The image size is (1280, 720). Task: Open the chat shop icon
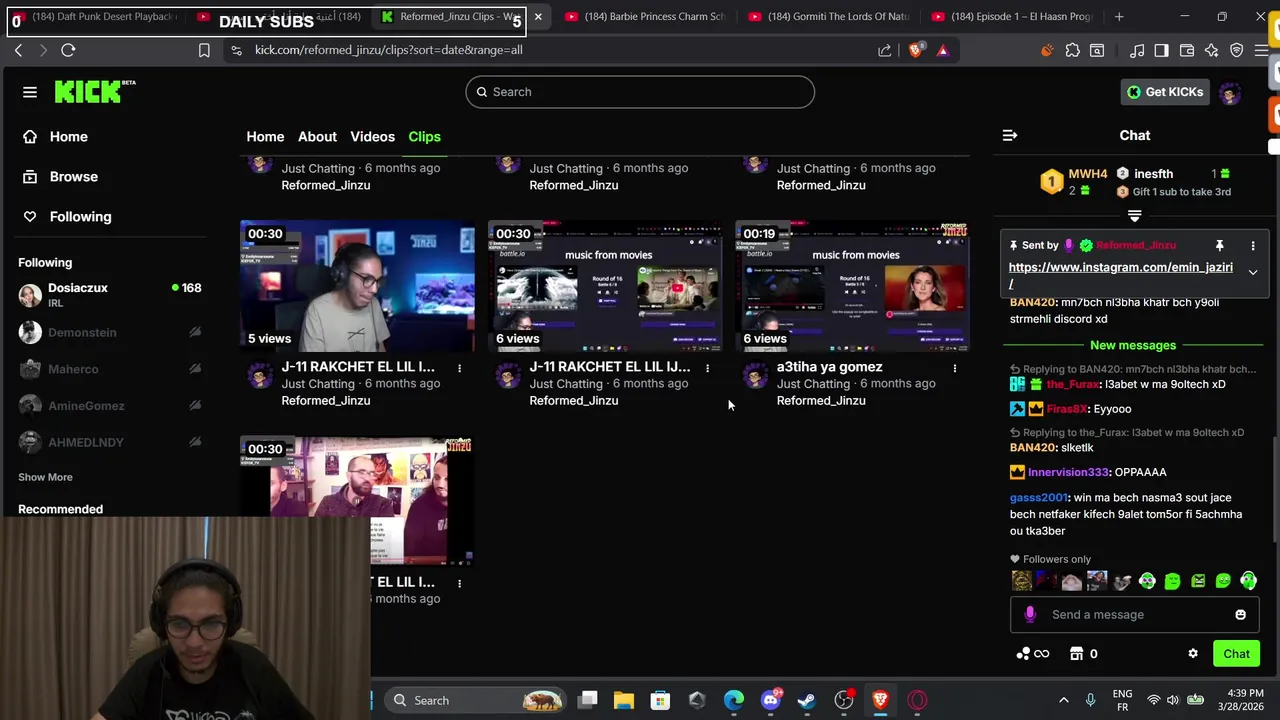tap(1076, 654)
